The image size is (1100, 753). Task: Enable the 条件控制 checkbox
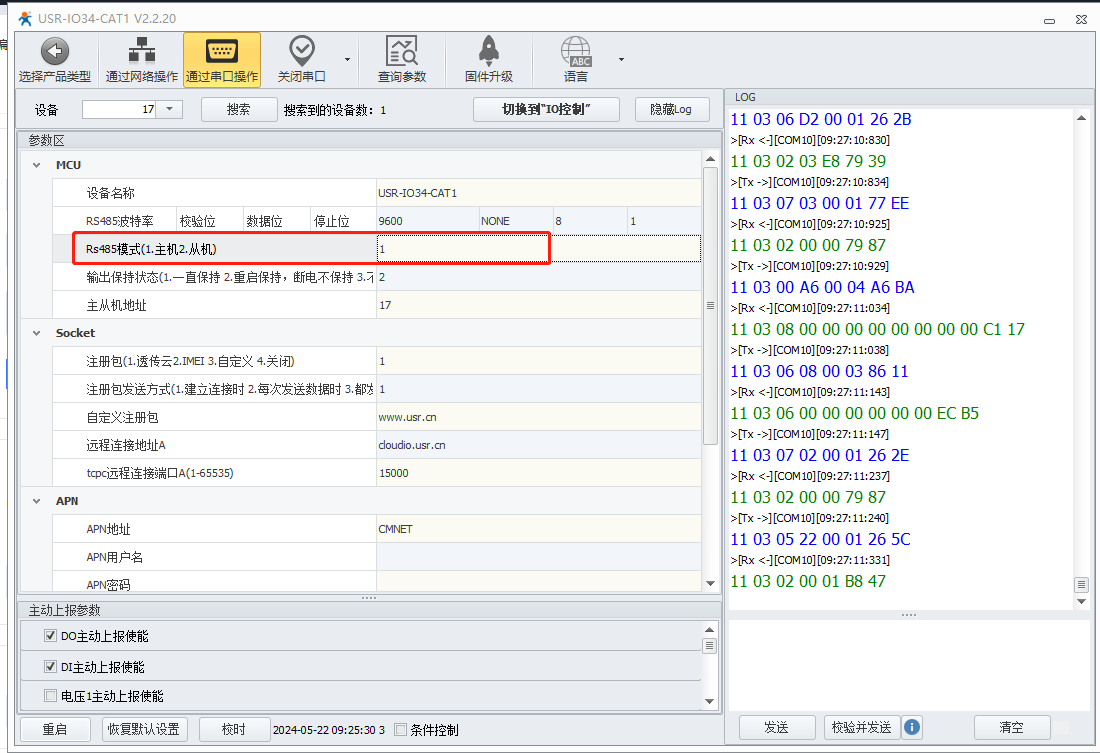[401, 730]
